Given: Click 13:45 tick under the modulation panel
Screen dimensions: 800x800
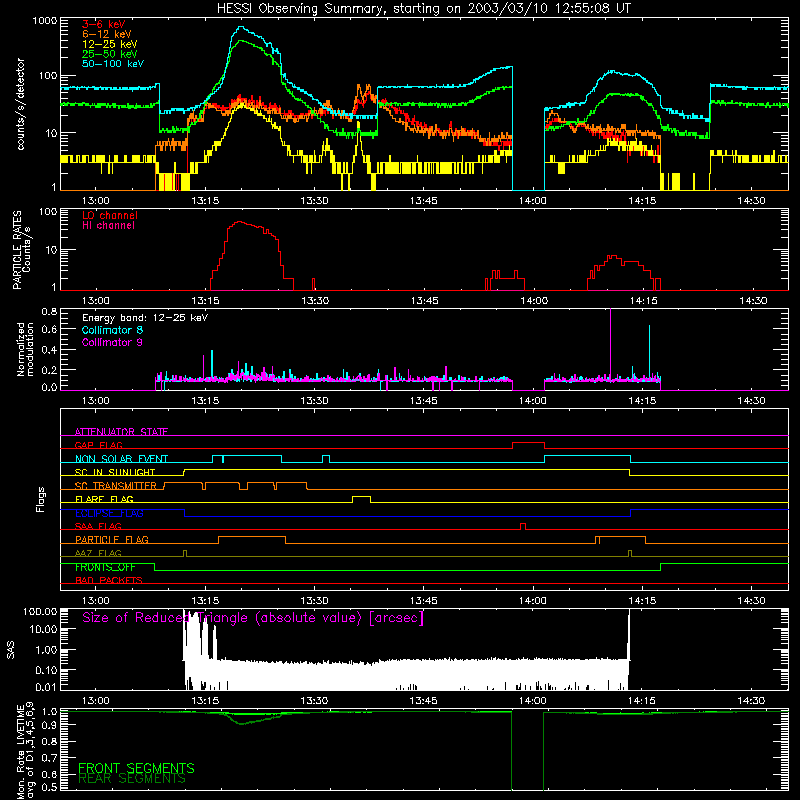Looking at the screenshot, I should [x=423, y=401].
